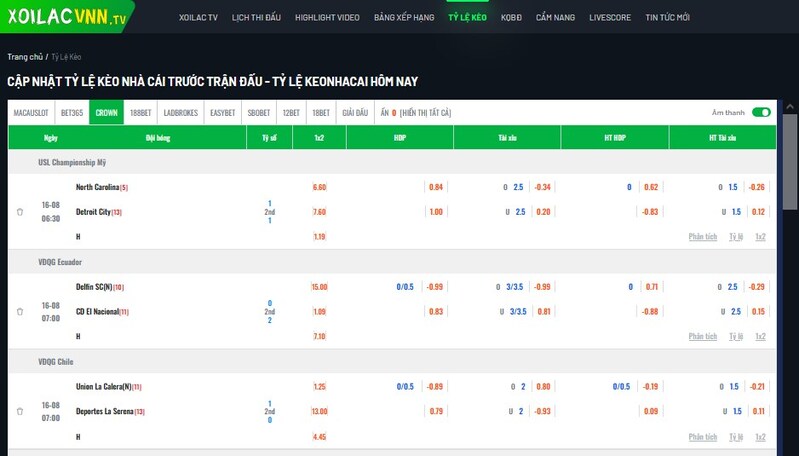Image resolution: width=799 pixels, height=456 pixels.
Task: Click Hiển thị tất cả to show hidden
Action: (x=425, y=113)
